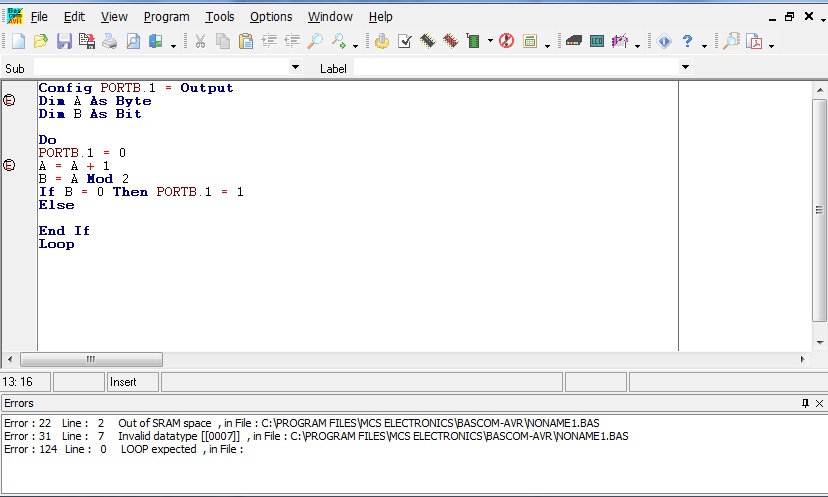Select the 'LOOP expected' error line

click(x=124, y=449)
